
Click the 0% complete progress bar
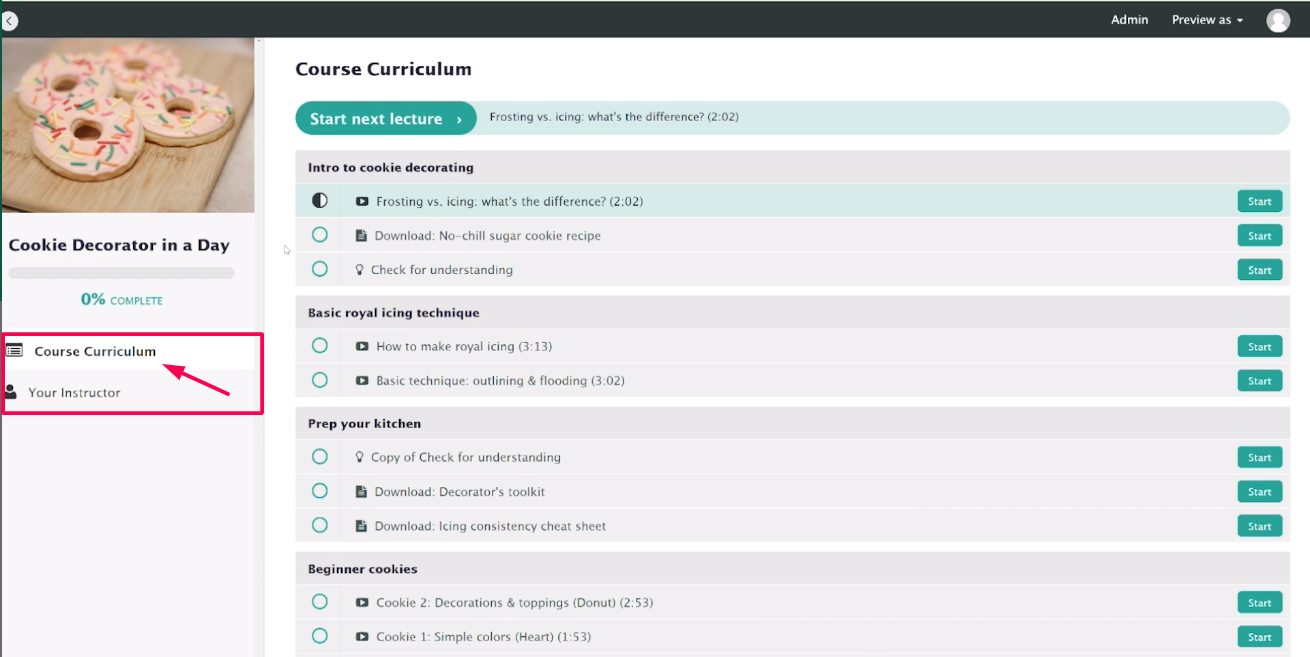coord(121,273)
